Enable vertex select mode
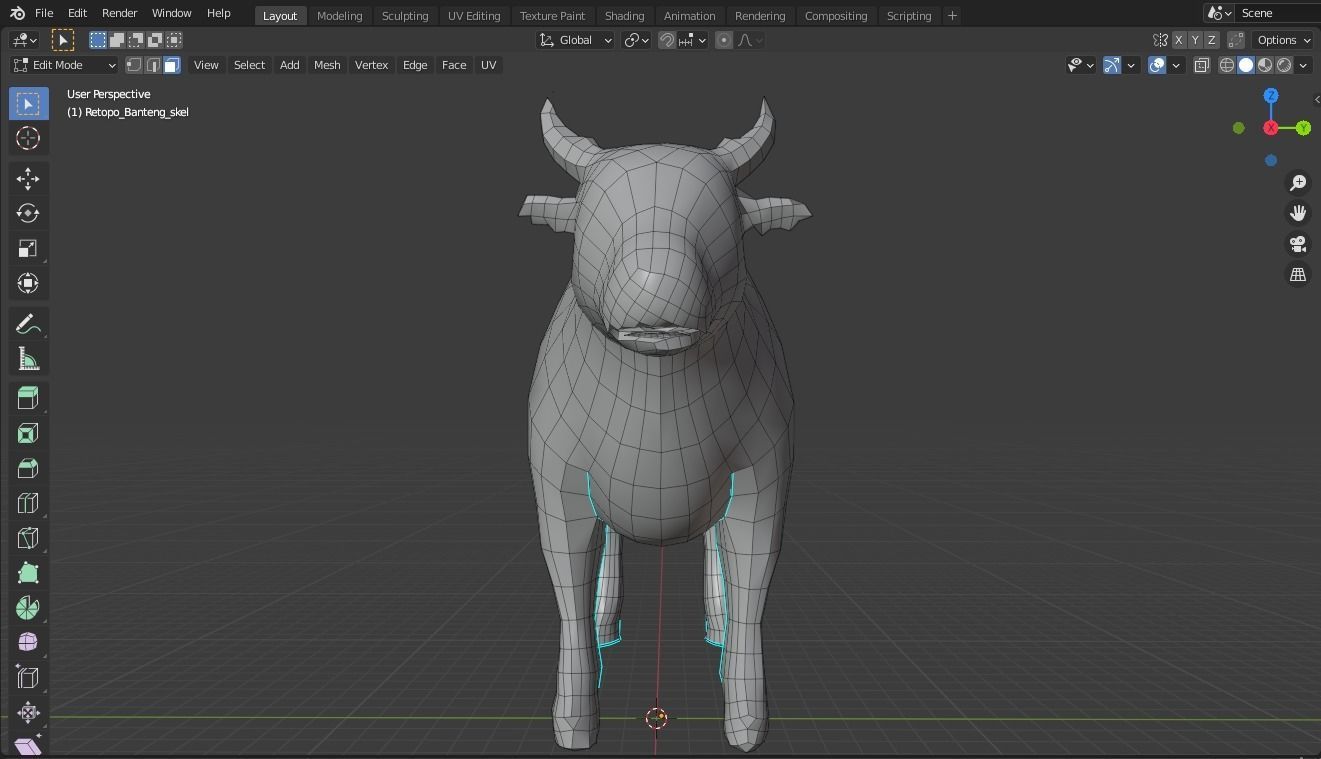The height and width of the screenshot is (759, 1321). [134, 65]
